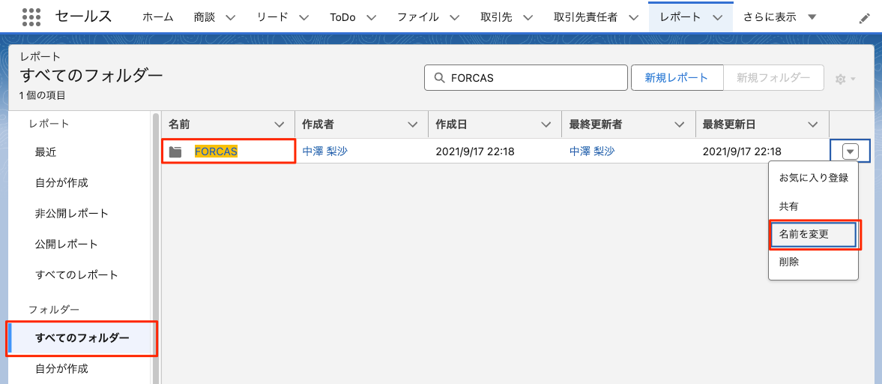
Task: Open 名前 column header menu chevron
Action: click(x=279, y=124)
